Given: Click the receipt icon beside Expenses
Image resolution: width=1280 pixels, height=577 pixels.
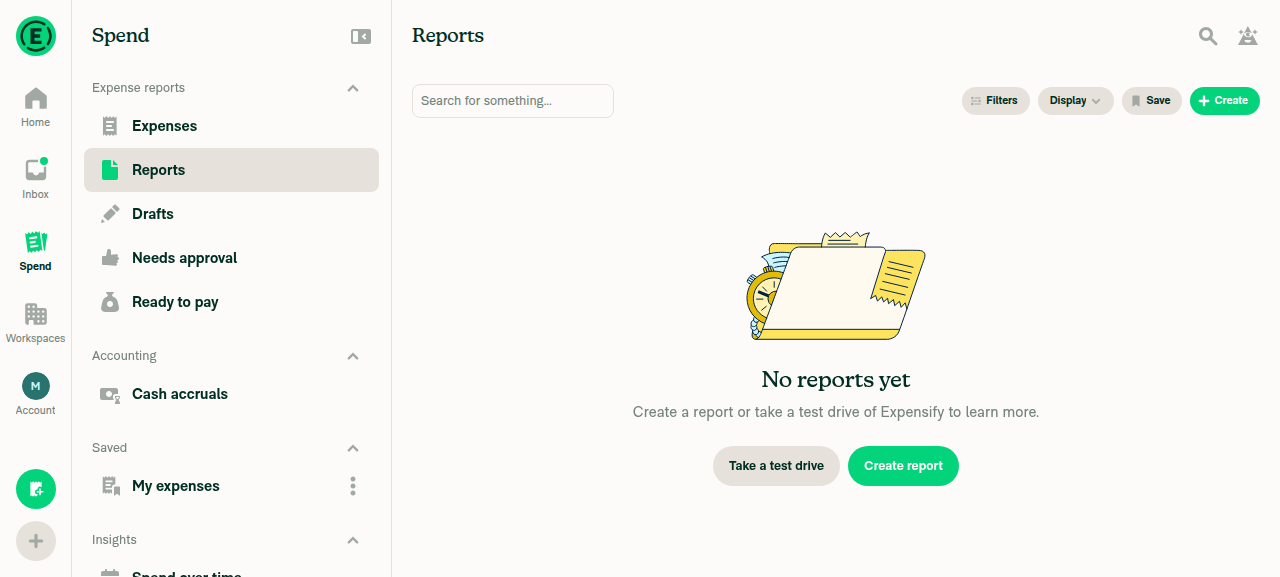Looking at the screenshot, I should [x=110, y=126].
